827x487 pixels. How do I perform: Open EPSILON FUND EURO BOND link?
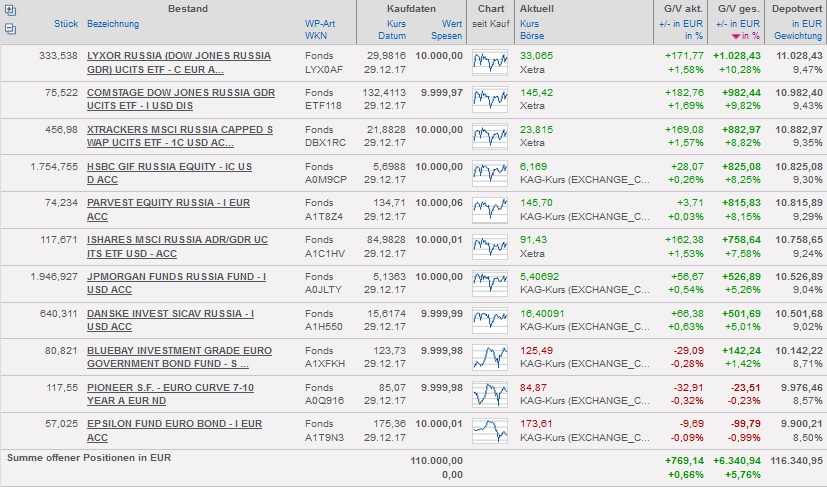pos(174,431)
